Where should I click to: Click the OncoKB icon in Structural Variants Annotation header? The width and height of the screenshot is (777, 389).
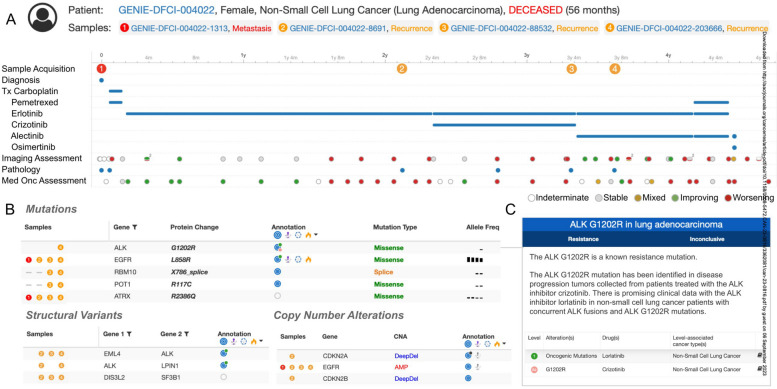tap(223, 341)
